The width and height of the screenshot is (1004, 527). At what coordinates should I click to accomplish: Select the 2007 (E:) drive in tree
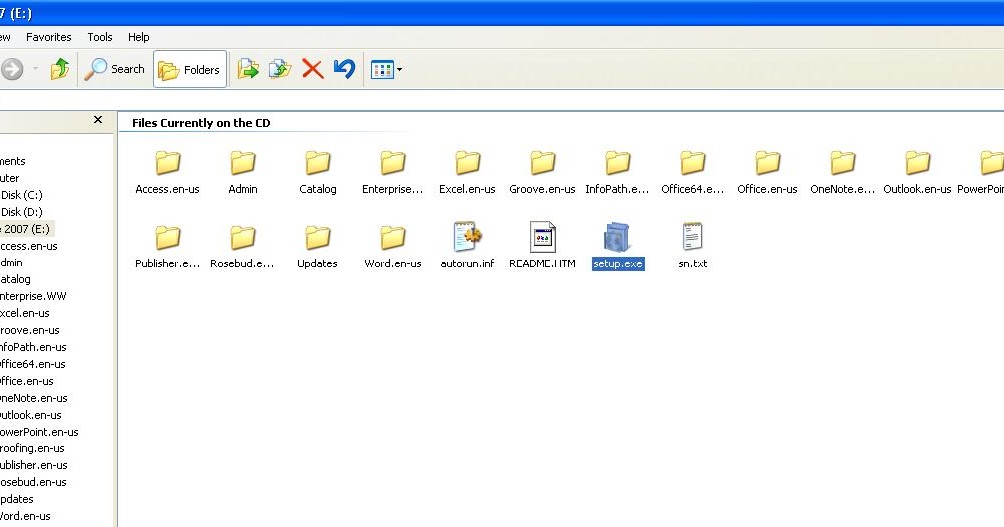[27, 229]
